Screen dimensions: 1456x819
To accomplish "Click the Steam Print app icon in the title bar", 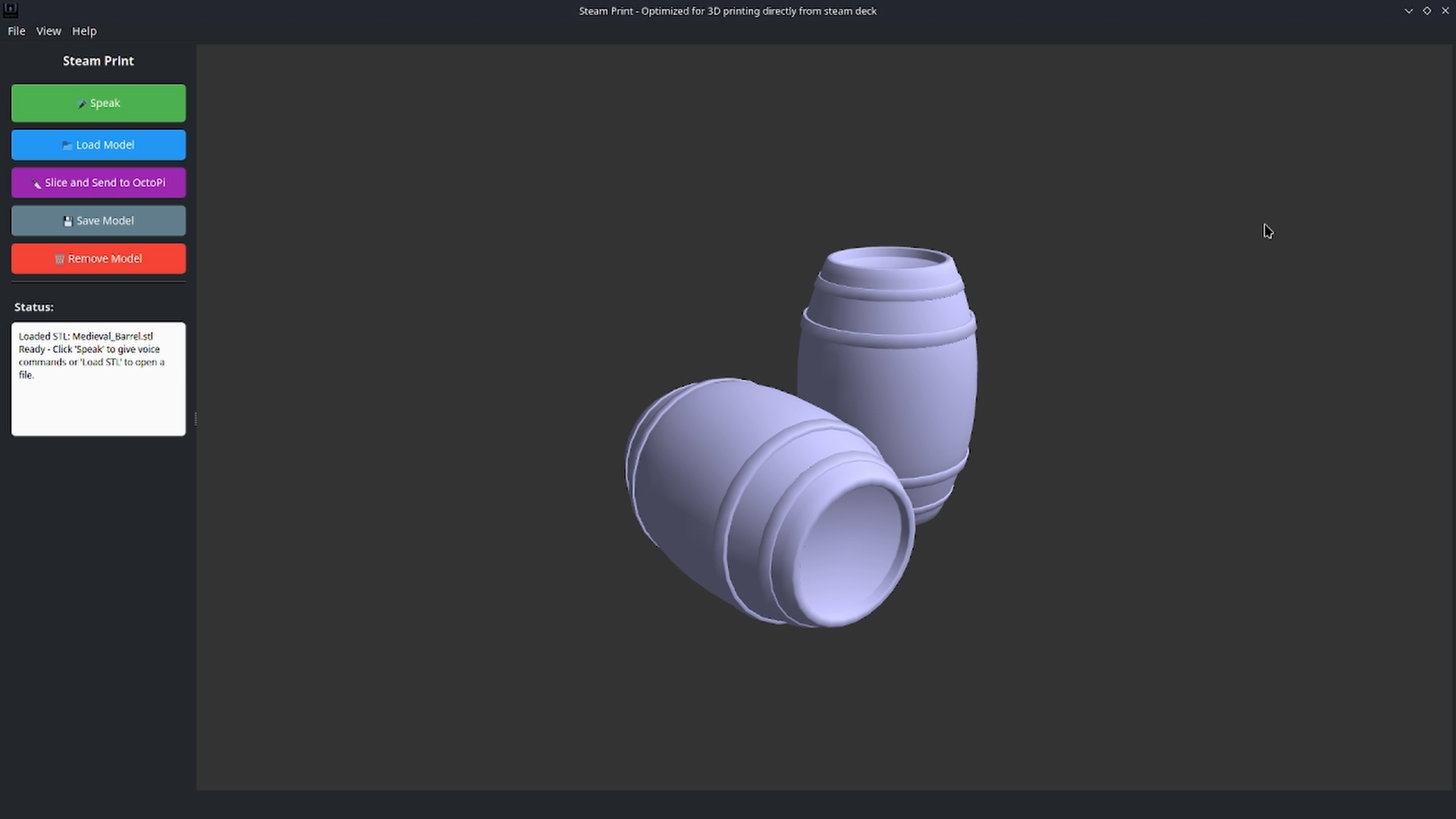I will [x=11, y=10].
